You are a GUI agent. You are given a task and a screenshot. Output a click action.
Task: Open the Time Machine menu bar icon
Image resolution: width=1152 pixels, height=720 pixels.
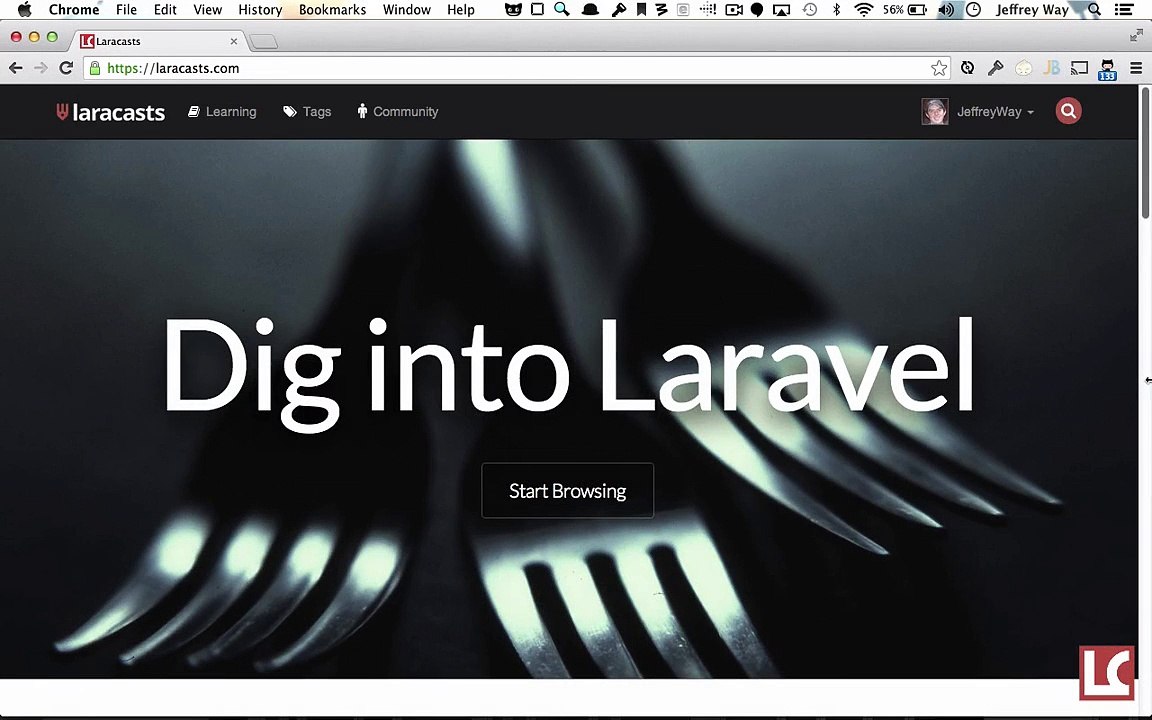tap(810, 10)
